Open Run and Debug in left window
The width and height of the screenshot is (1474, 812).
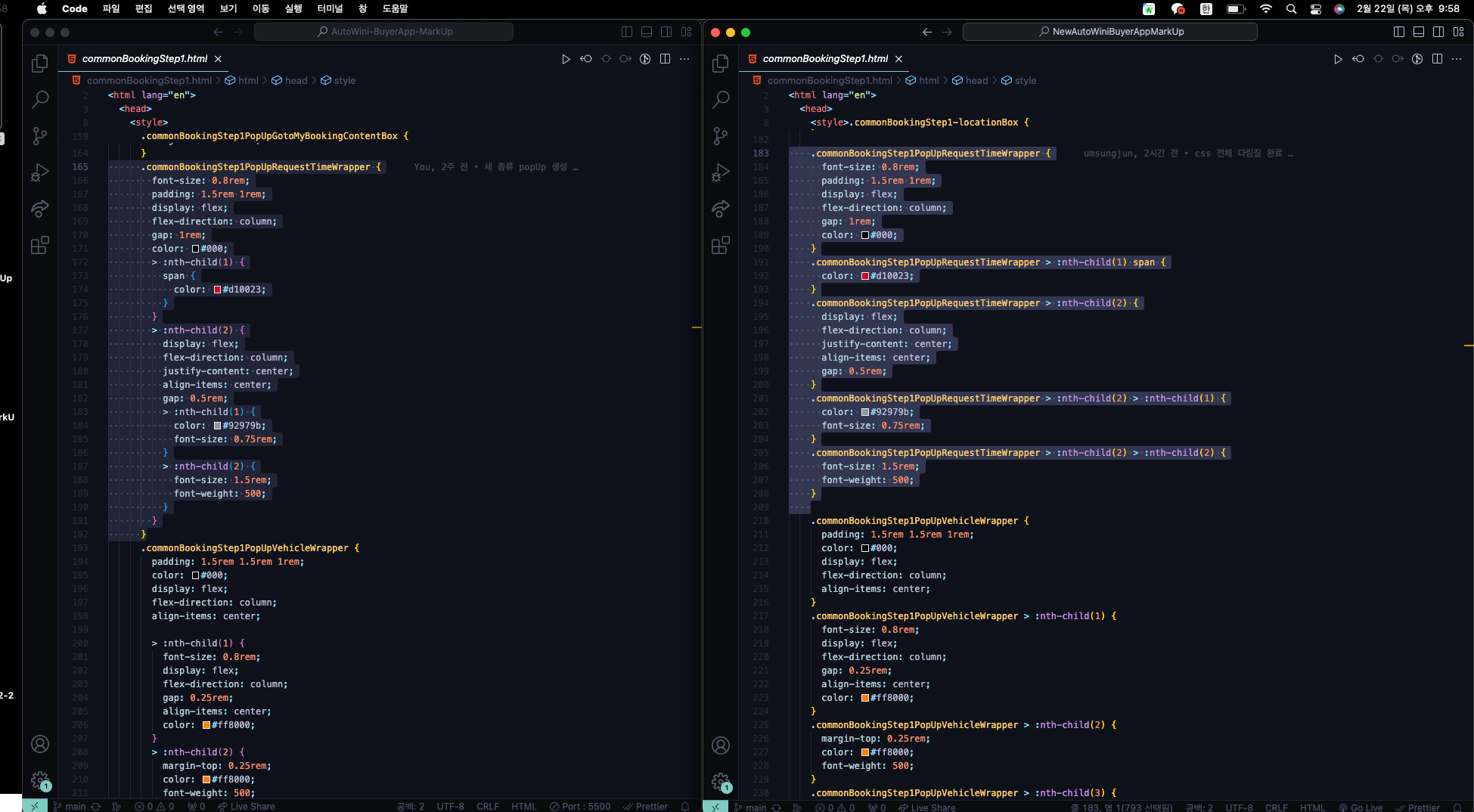point(40,172)
